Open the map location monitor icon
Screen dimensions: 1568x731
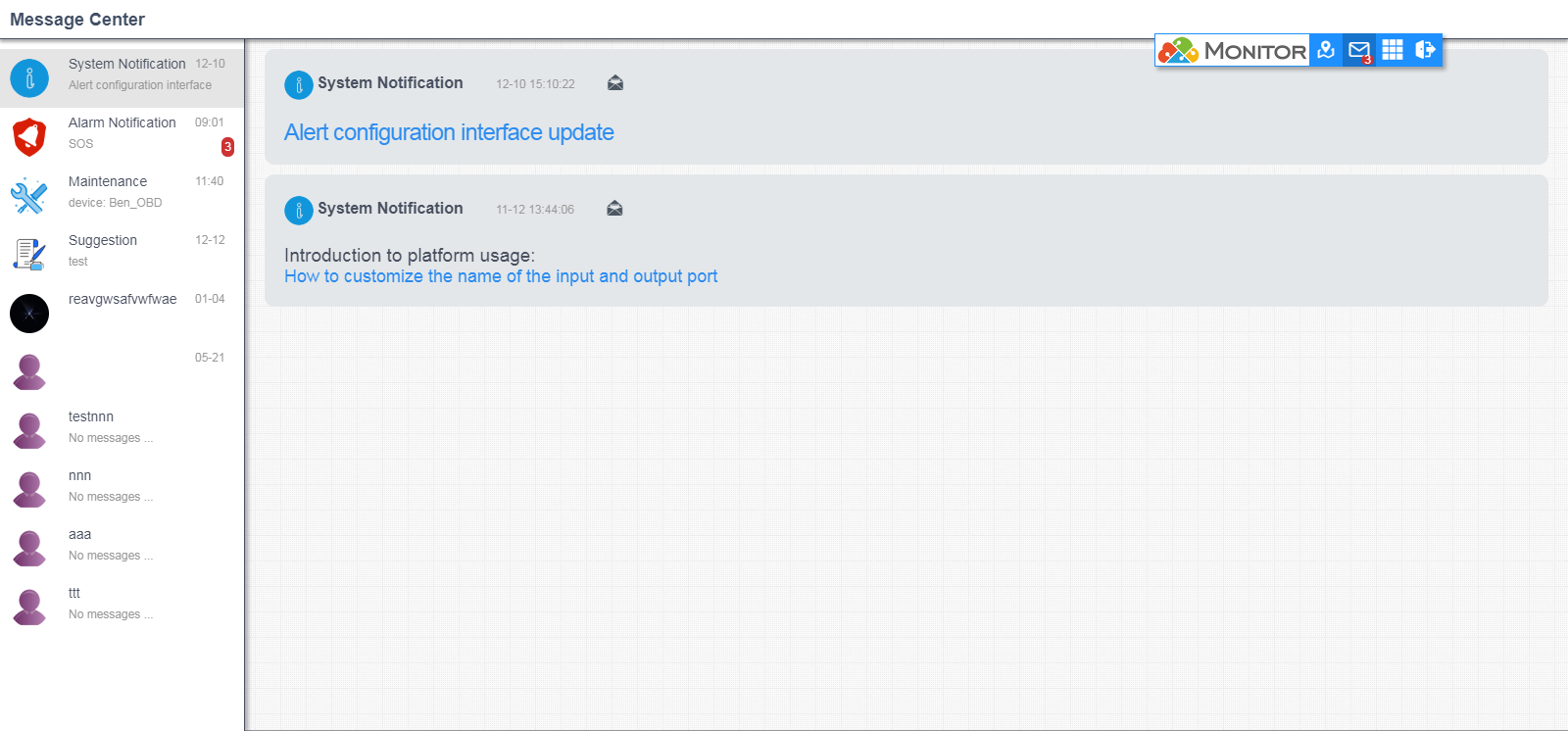[x=1326, y=50]
